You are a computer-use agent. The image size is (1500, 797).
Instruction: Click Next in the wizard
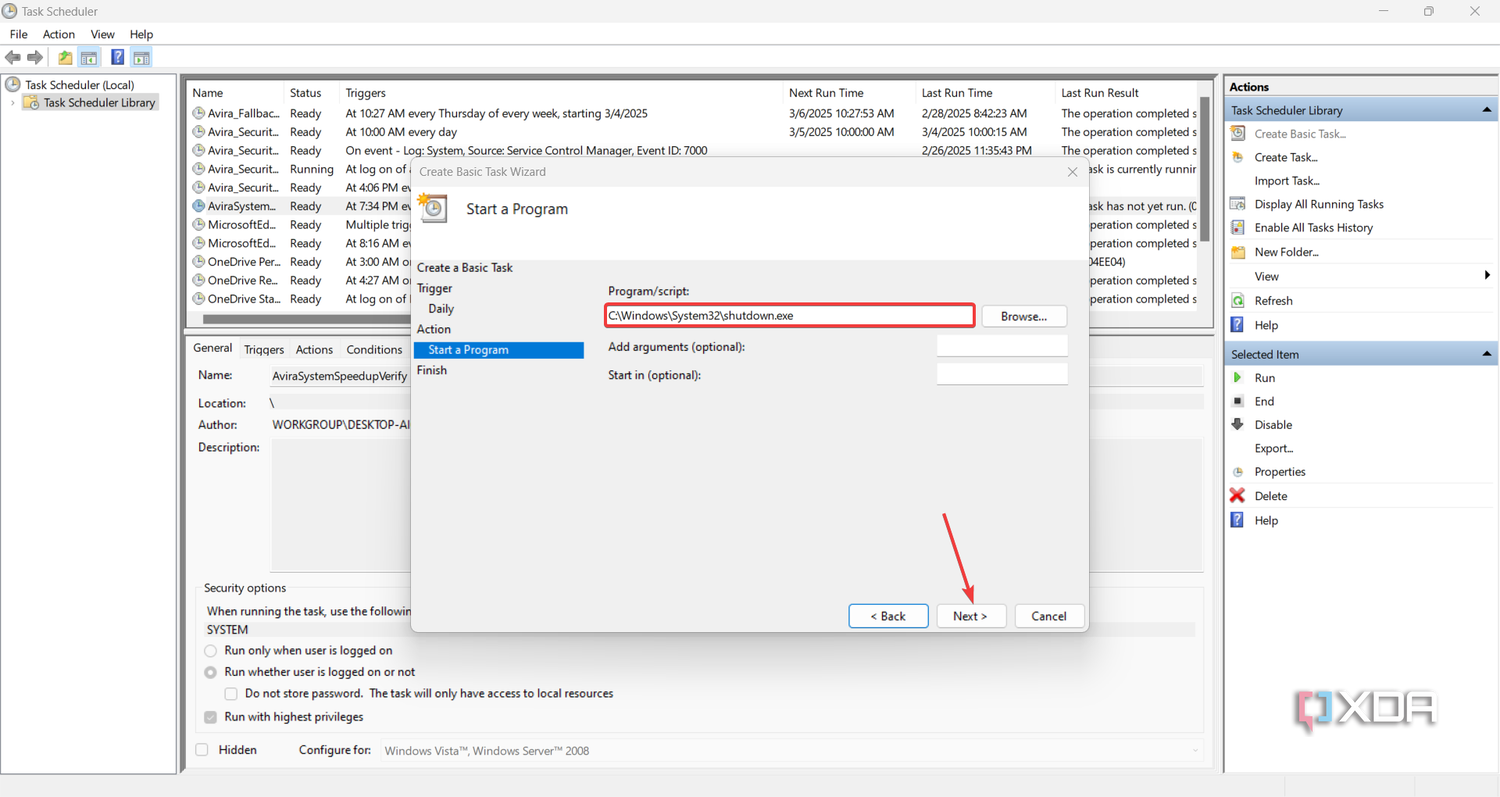[970, 616]
